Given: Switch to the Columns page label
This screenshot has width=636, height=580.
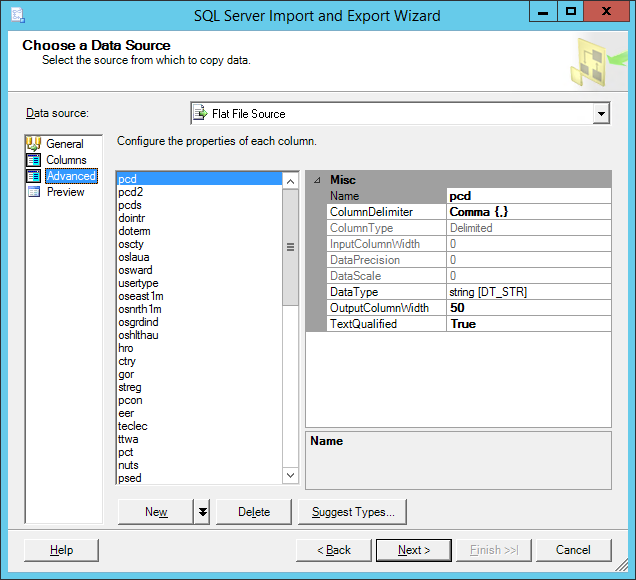Looking at the screenshot, I should [x=66, y=160].
